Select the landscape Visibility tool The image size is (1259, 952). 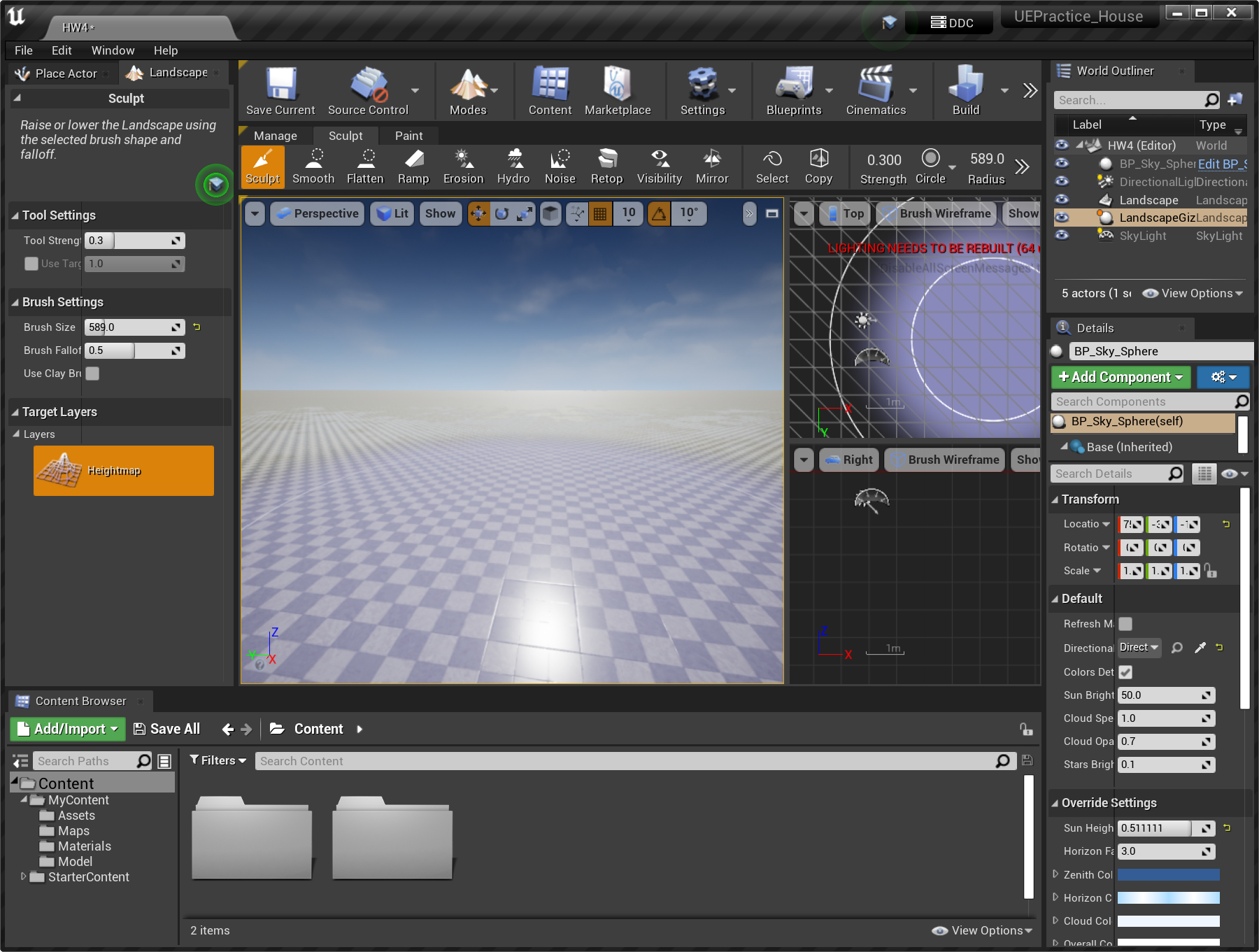point(659,167)
